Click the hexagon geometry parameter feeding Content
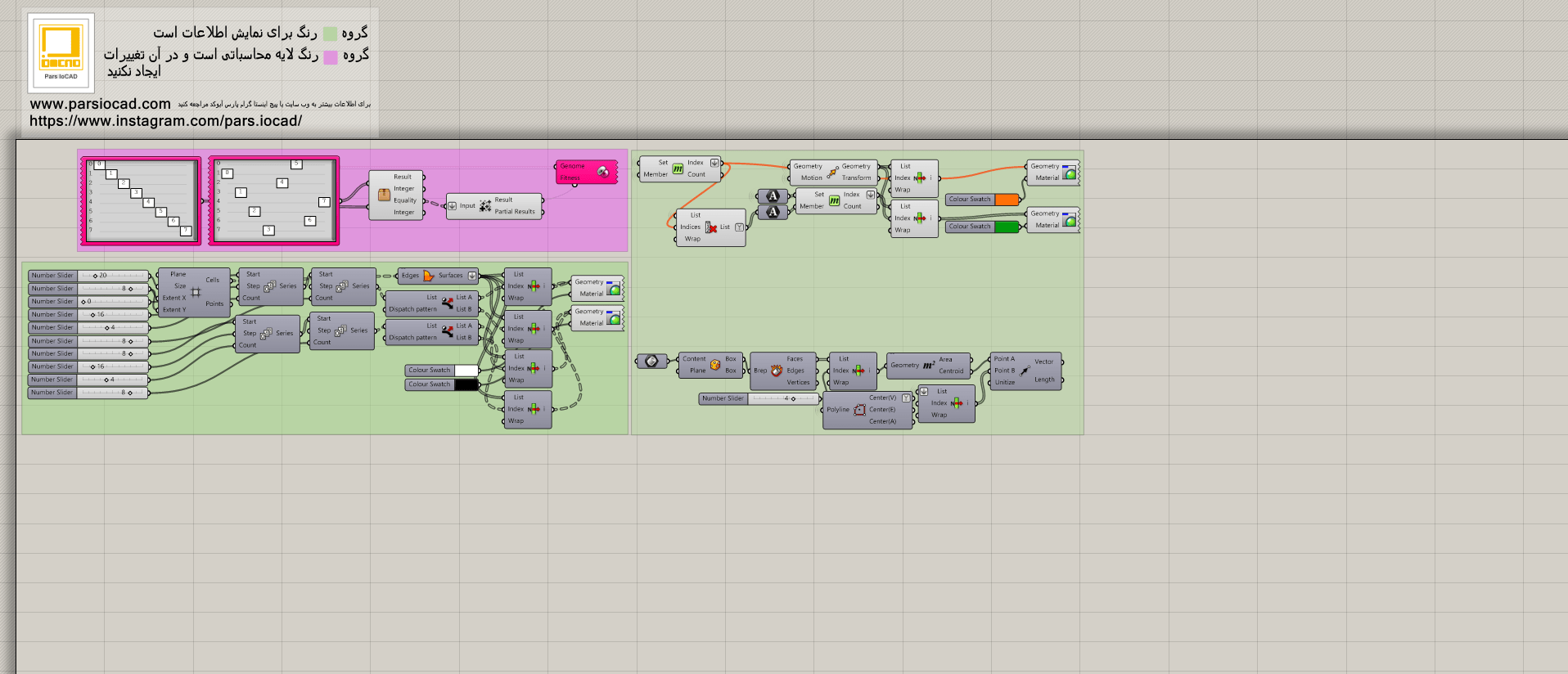 [x=651, y=361]
